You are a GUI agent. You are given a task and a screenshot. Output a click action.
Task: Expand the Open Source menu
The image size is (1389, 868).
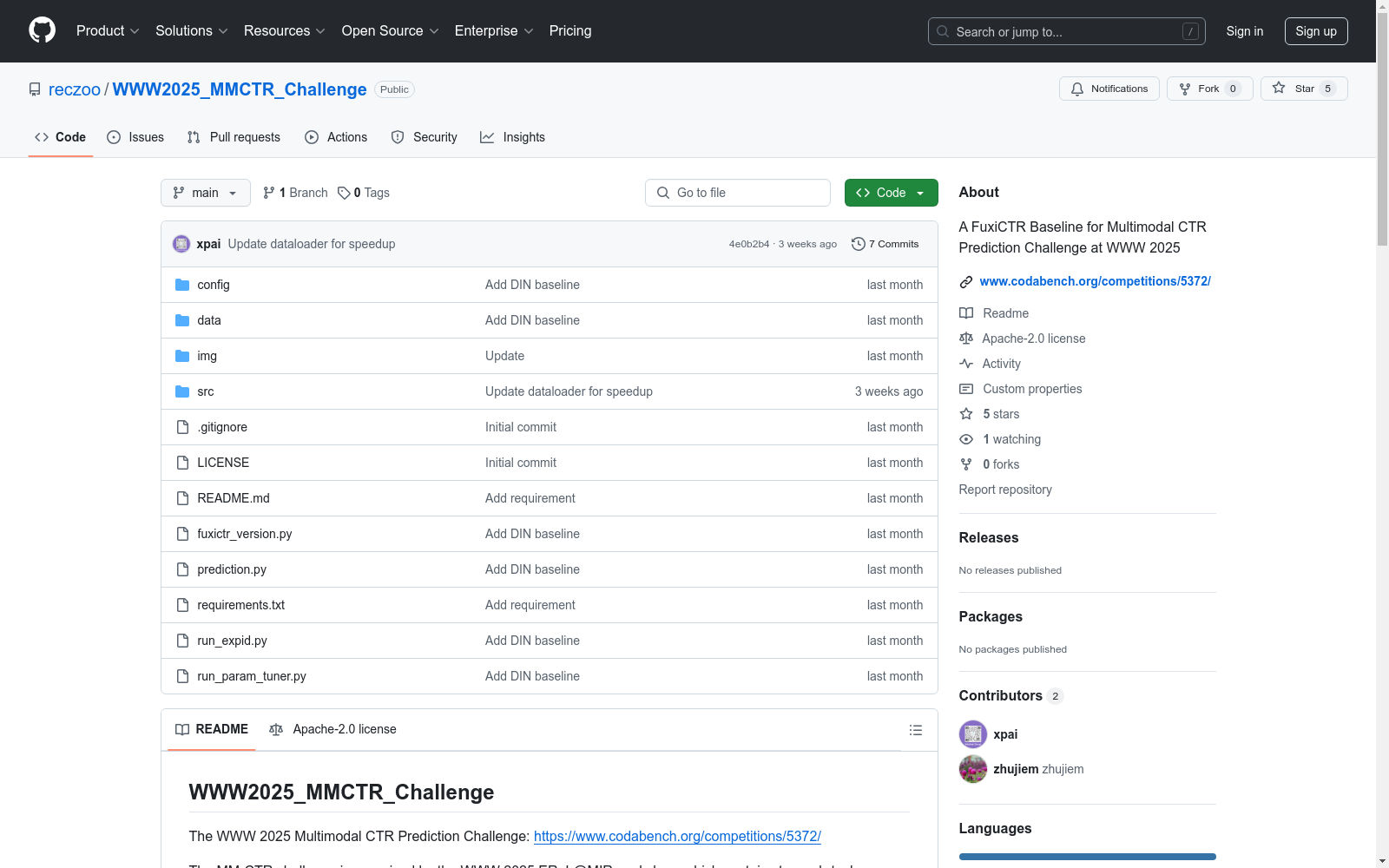point(391,31)
